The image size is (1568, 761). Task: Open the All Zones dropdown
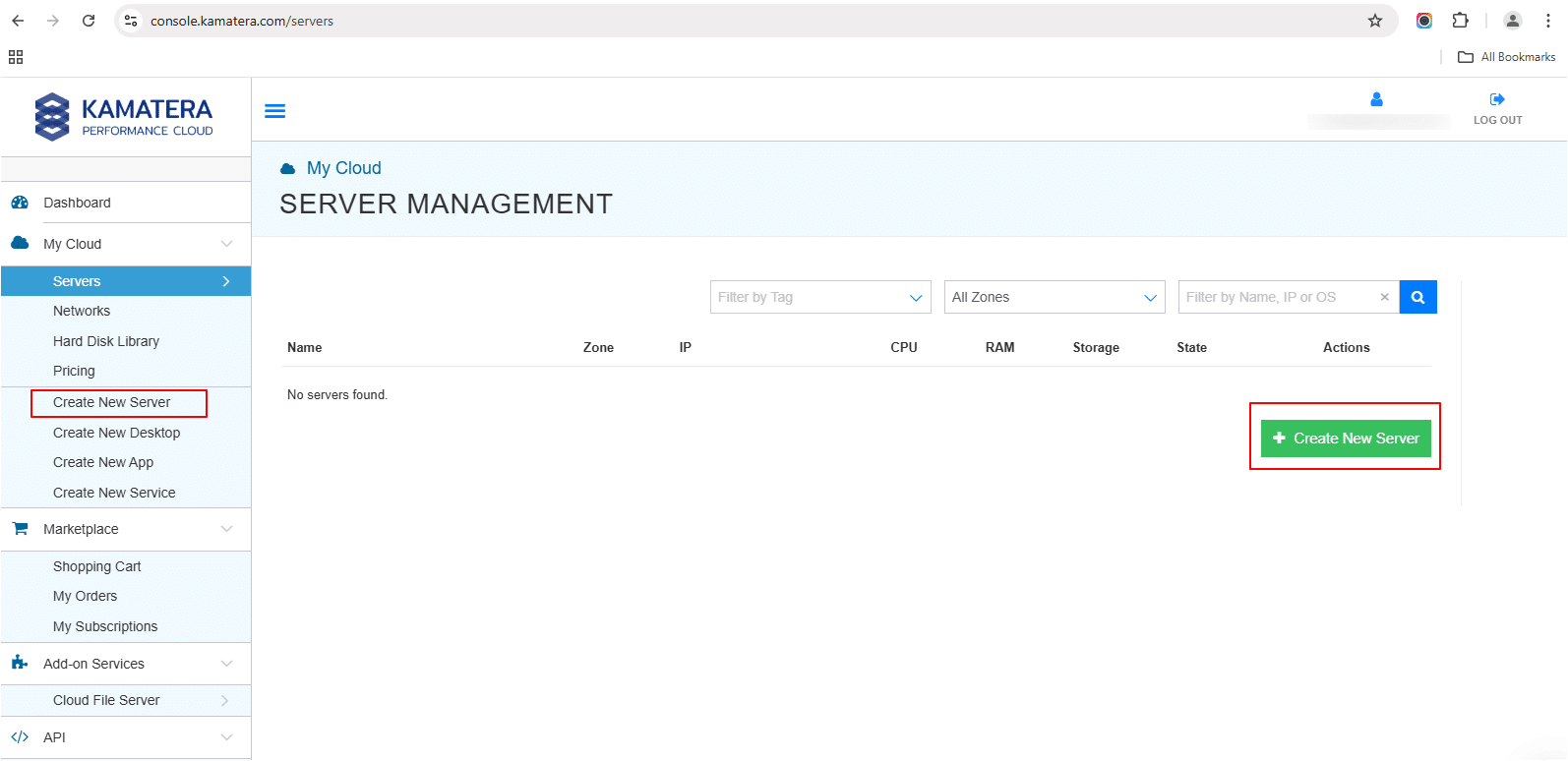pos(1054,297)
